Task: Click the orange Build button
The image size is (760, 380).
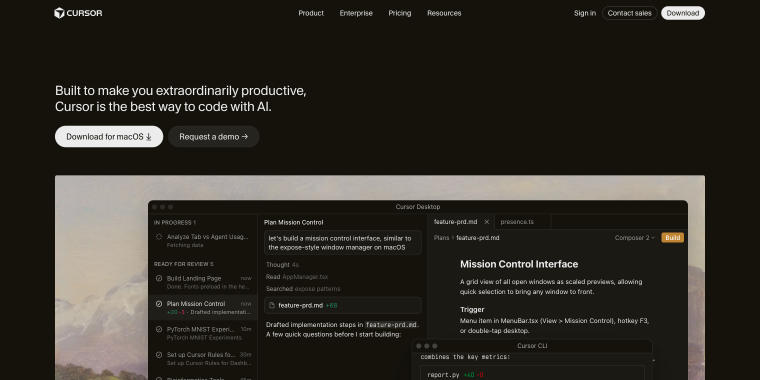Action: 672,238
